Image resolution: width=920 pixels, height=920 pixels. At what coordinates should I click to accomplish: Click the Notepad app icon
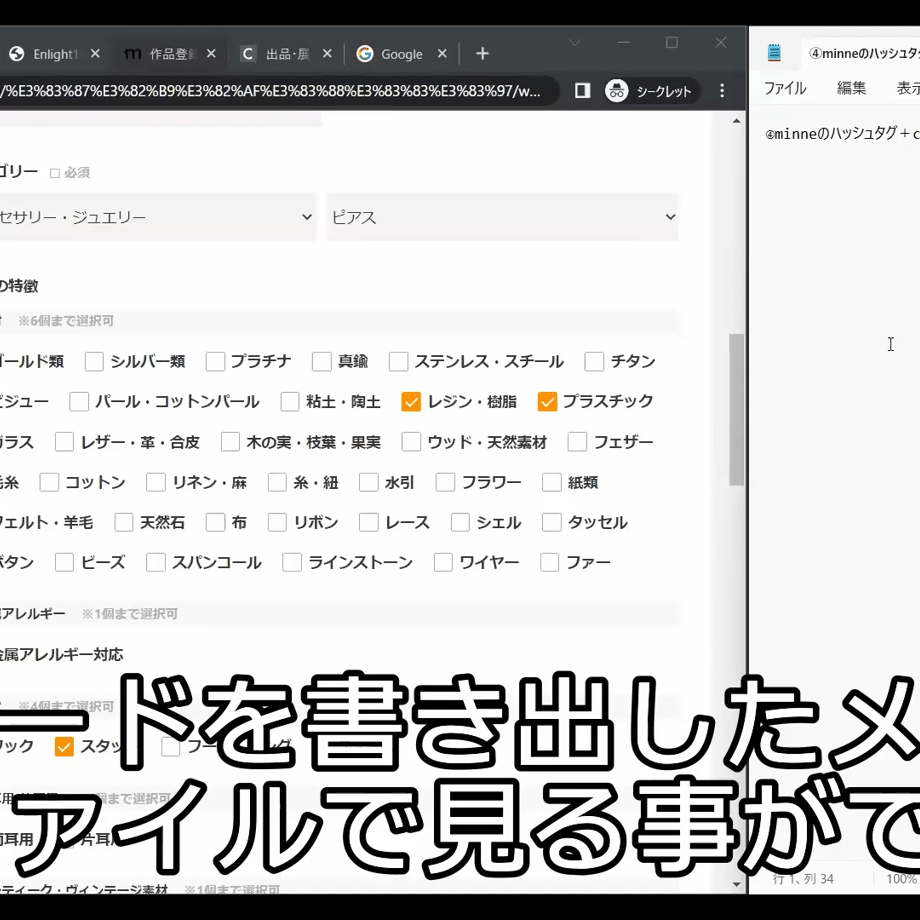pyautogui.click(x=774, y=53)
